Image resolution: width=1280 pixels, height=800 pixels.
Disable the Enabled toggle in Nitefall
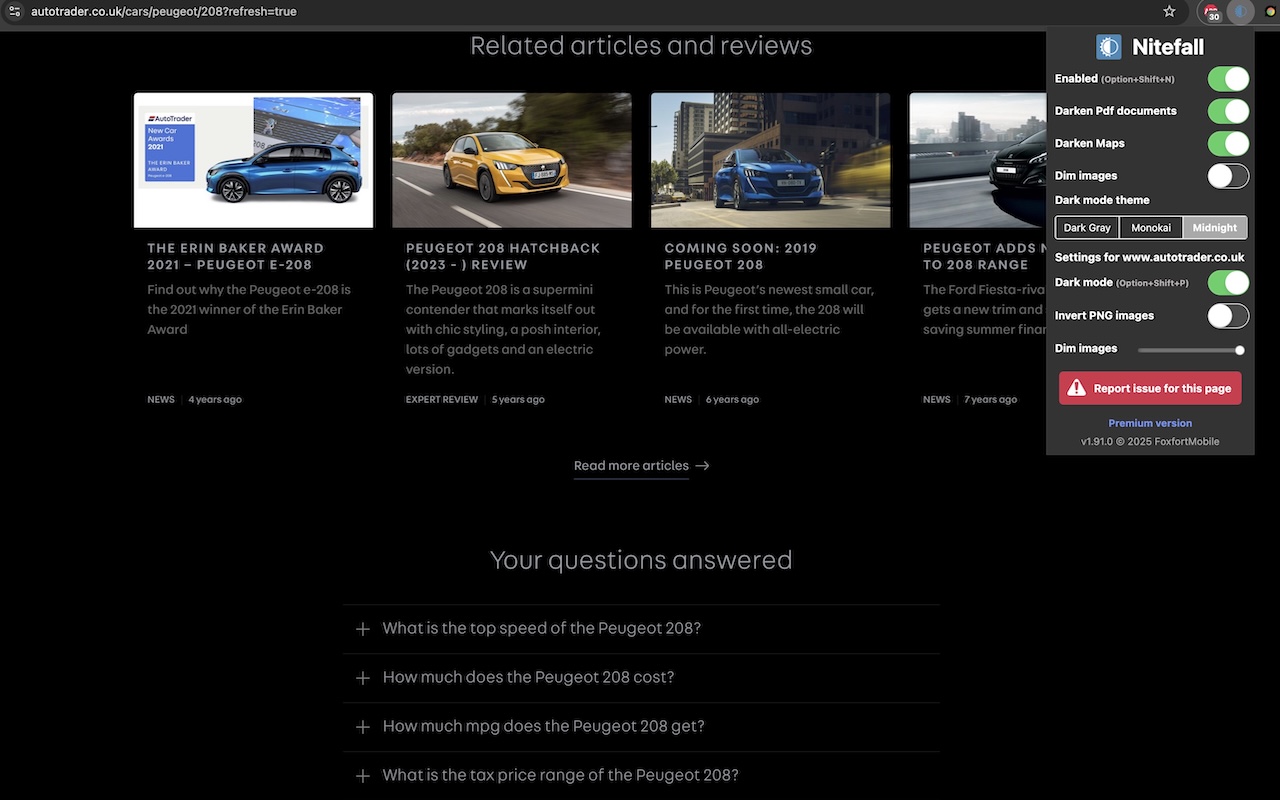(x=1227, y=79)
